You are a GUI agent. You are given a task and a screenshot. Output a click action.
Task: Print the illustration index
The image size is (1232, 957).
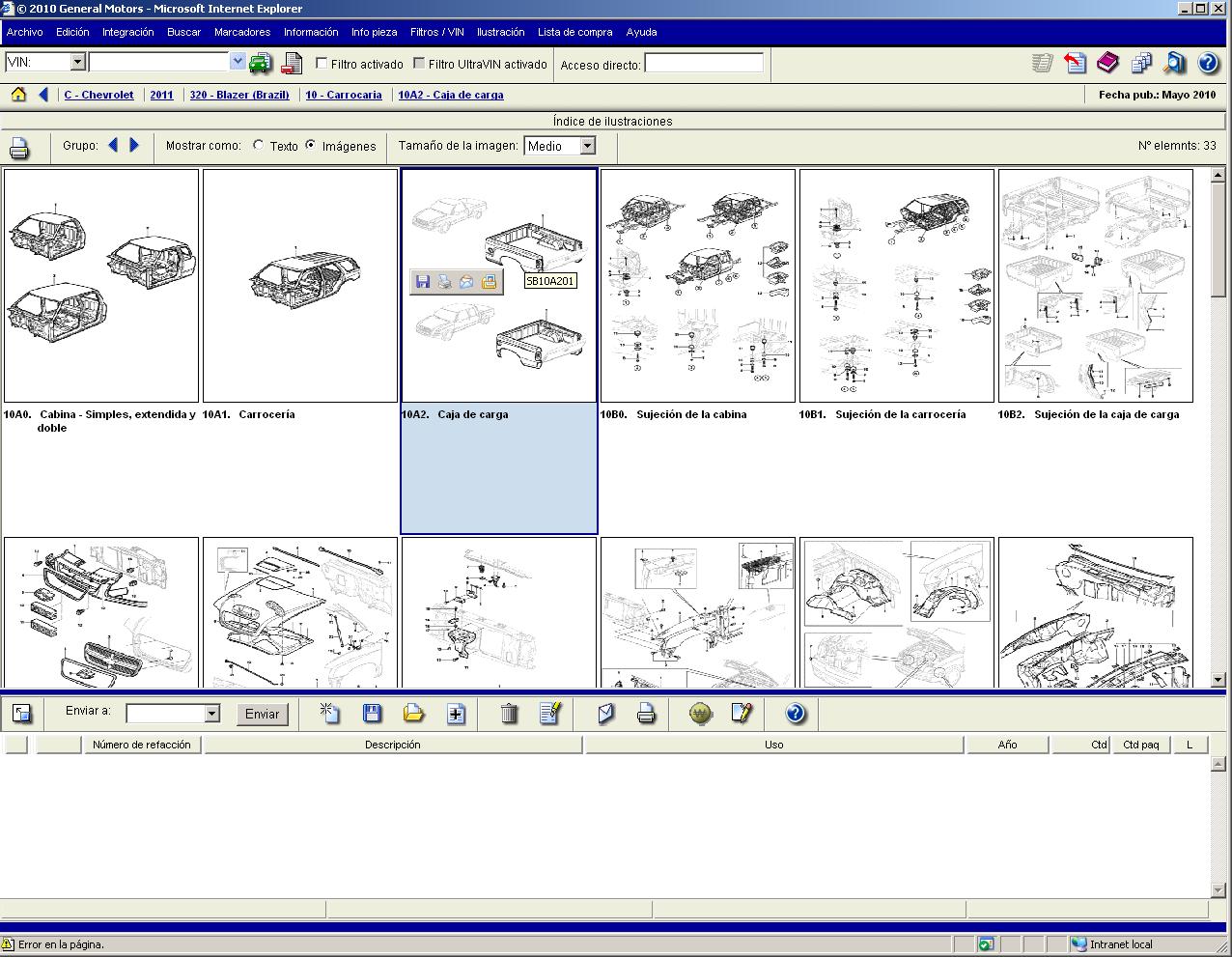(x=19, y=148)
